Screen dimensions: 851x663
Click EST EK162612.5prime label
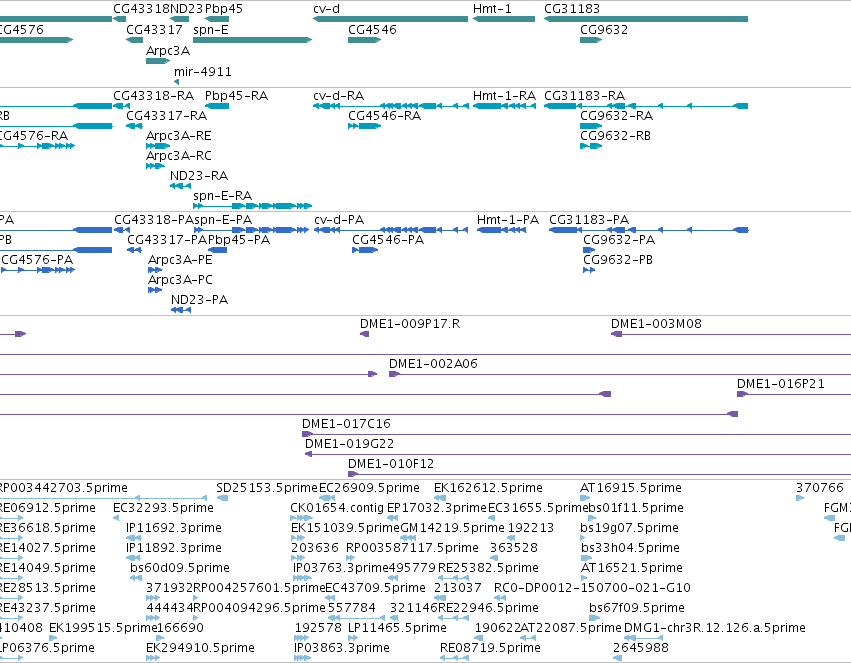[488, 488]
